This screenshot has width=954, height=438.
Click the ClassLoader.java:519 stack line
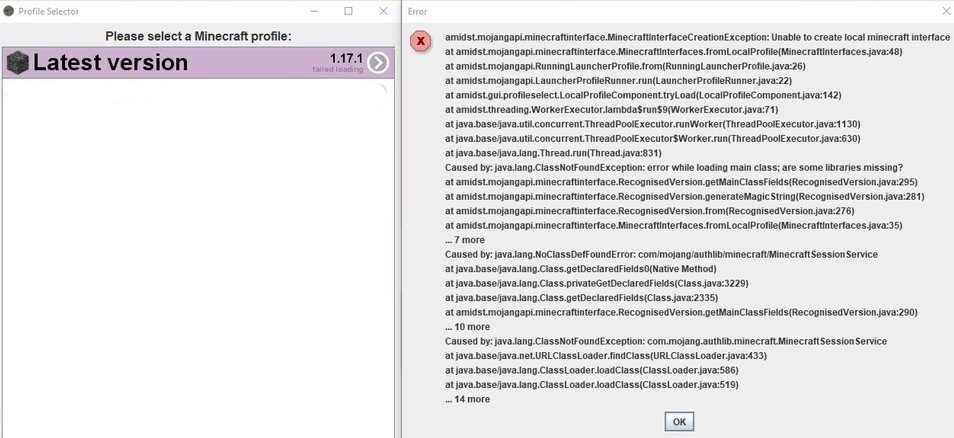click(x=592, y=384)
